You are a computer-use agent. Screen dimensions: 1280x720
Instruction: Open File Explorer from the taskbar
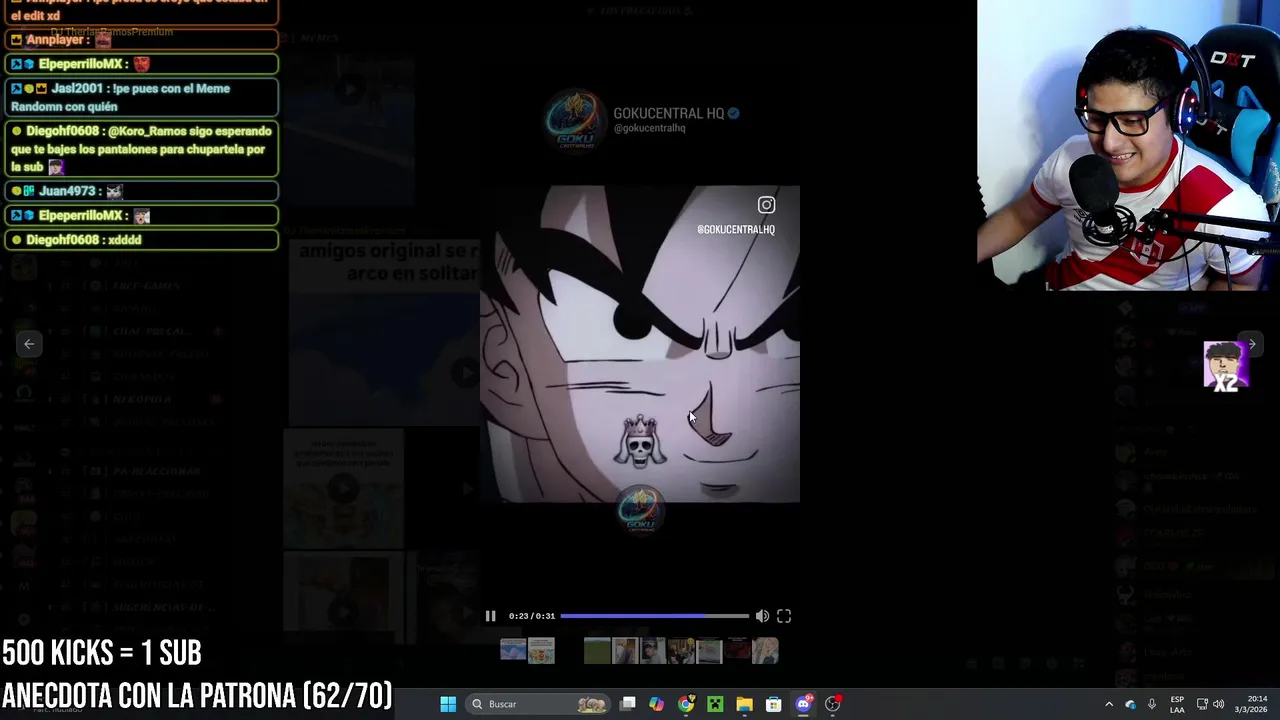click(x=744, y=704)
